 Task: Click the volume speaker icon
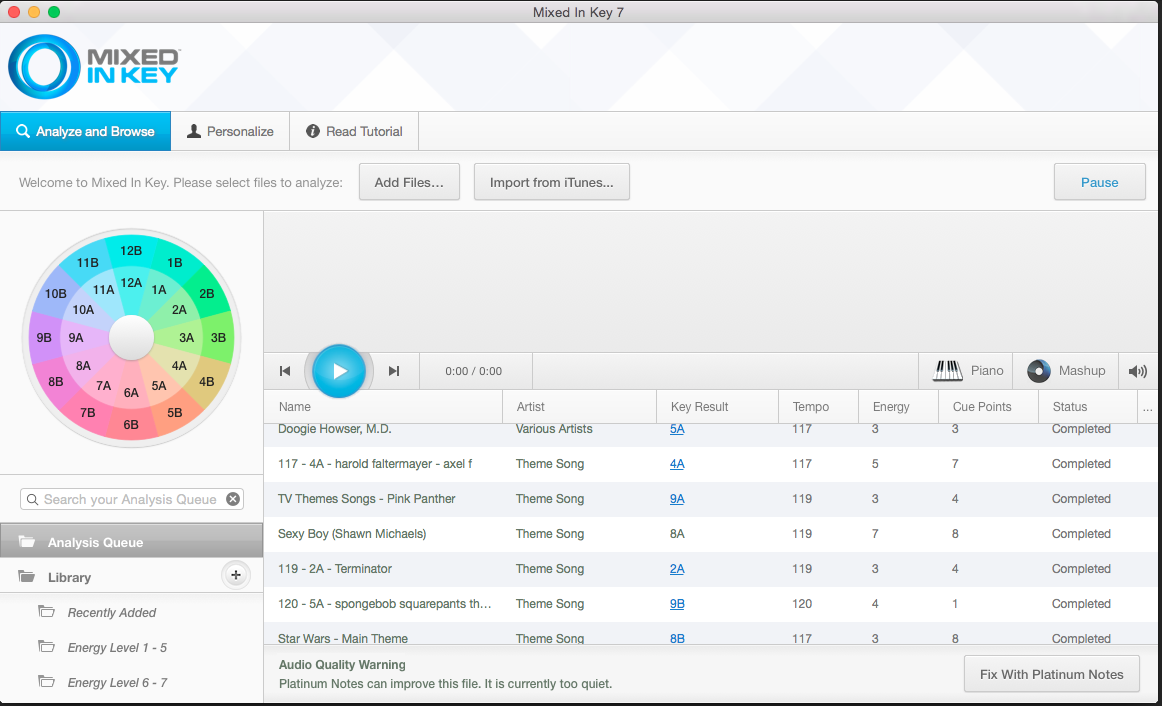pyautogui.click(x=1138, y=371)
